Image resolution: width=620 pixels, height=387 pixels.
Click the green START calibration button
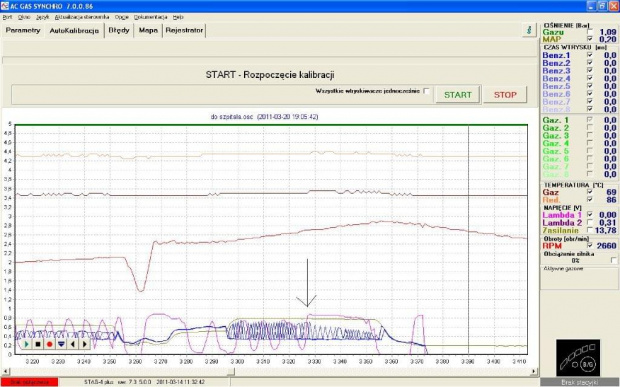[458, 95]
